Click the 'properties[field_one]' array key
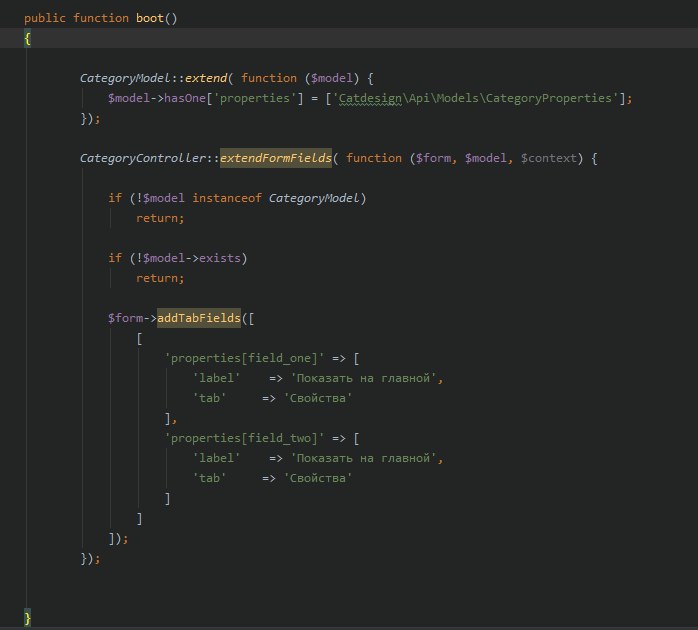Viewport: 698px width, 630px height. coord(244,358)
